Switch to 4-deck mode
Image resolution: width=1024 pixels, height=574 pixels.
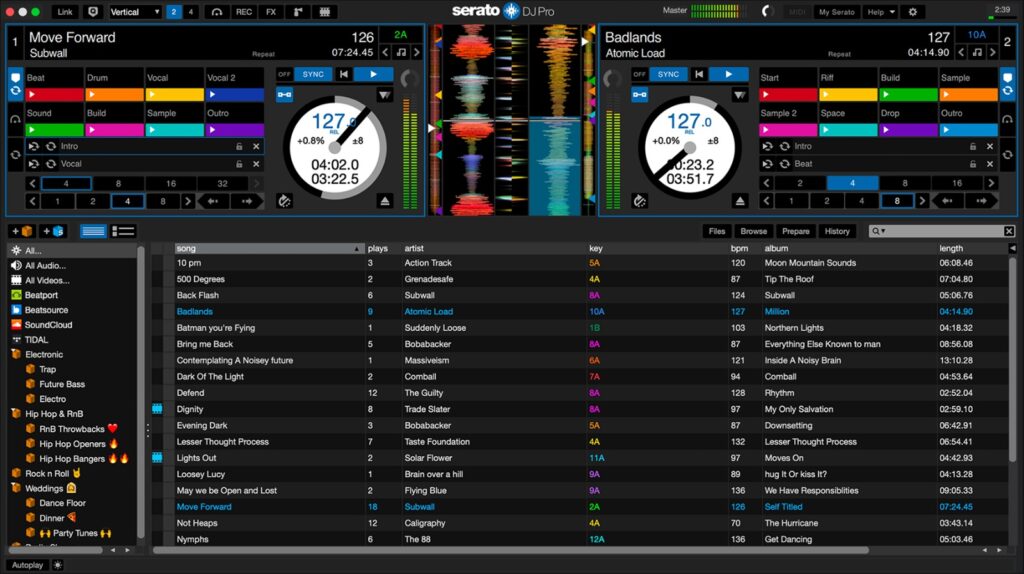[x=191, y=12]
